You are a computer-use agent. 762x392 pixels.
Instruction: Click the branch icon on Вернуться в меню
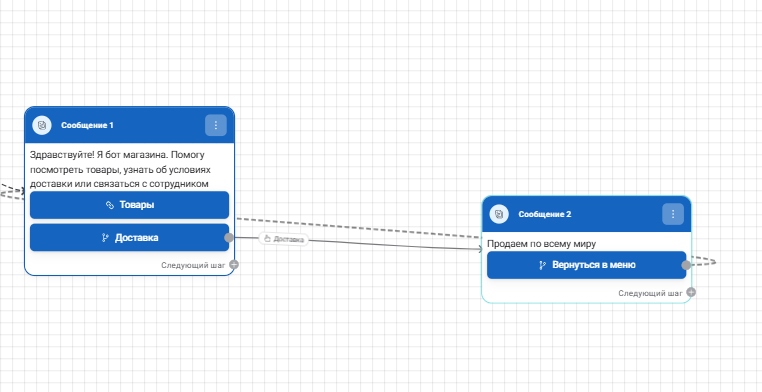click(543, 265)
